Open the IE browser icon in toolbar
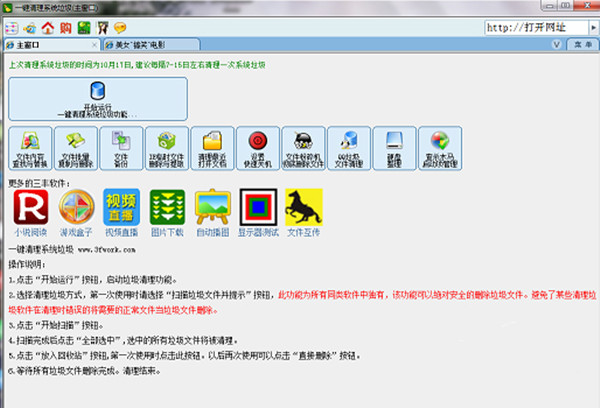Image resolution: width=600 pixels, height=408 pixels. click(29, 28)
